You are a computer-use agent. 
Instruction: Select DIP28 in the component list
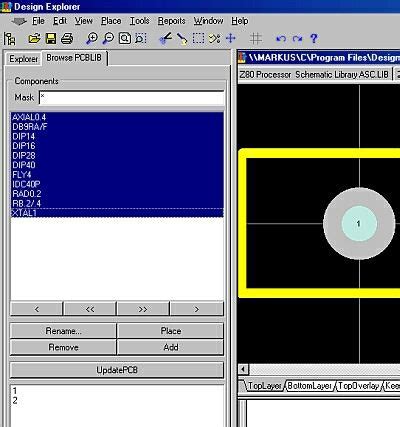pyautogui.click(x=117, y=155)
